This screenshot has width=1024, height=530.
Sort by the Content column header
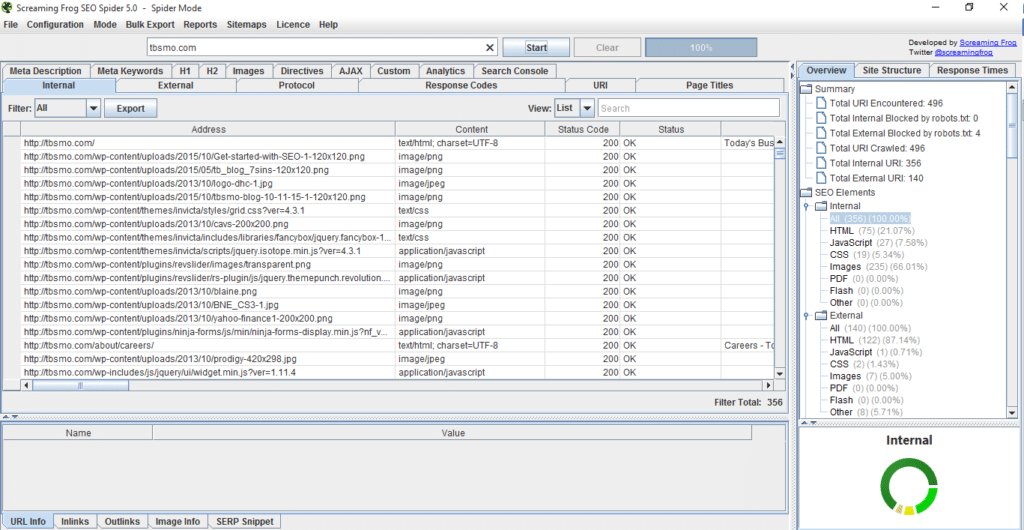point(471,129)
